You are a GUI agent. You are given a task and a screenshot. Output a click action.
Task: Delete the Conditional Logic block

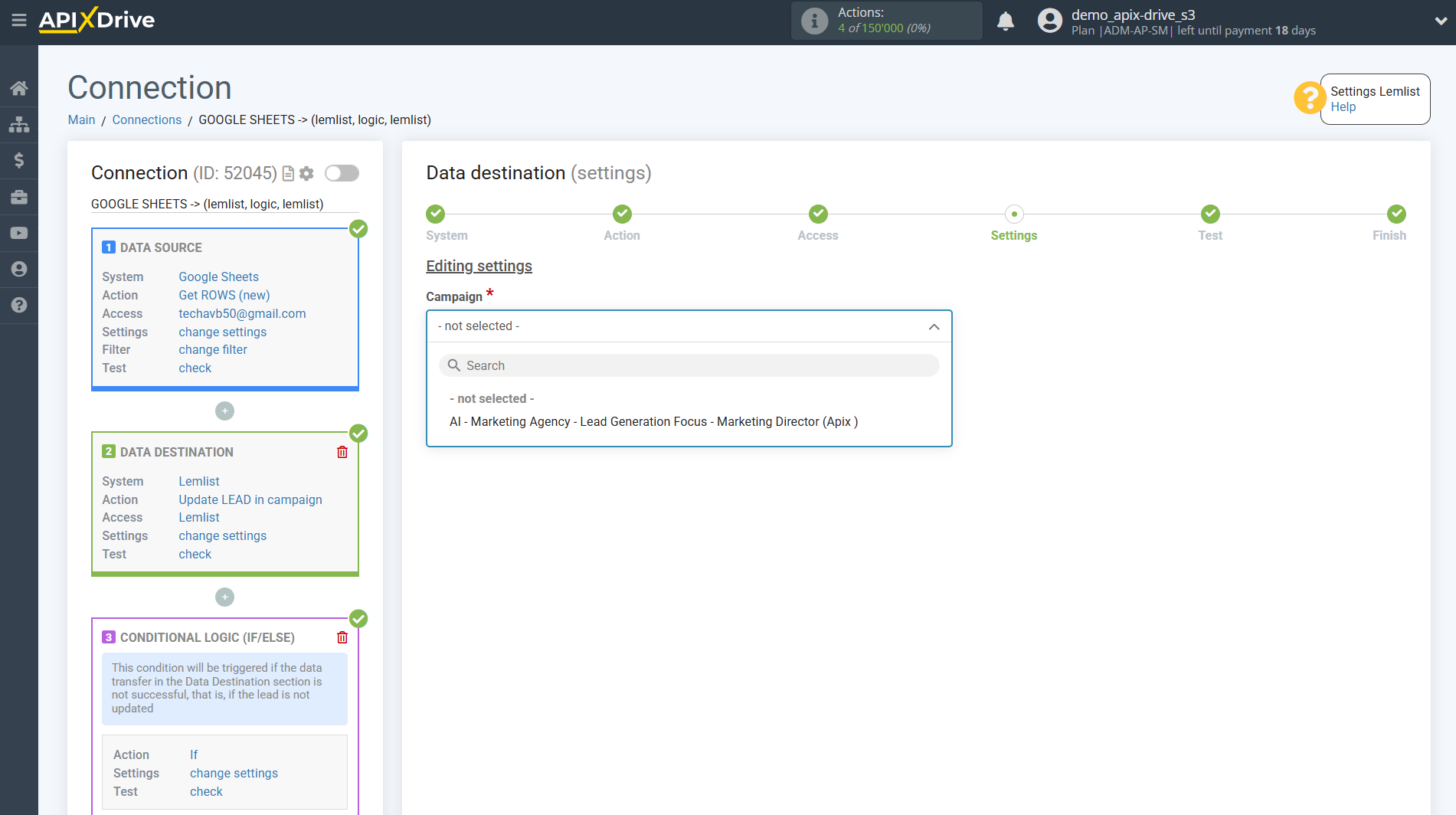pos(342,637)
